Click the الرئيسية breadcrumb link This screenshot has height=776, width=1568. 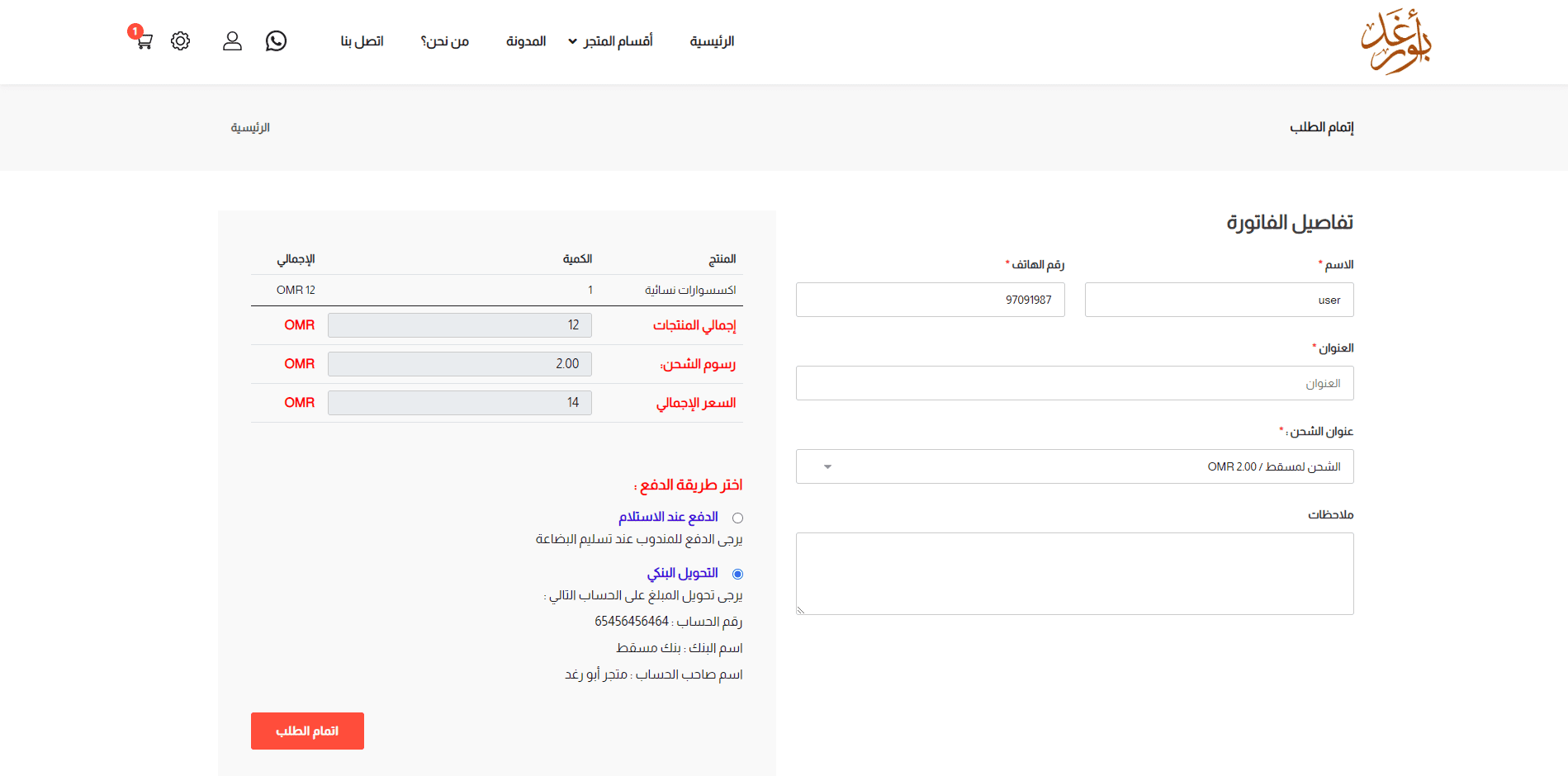tap(250, 127)
